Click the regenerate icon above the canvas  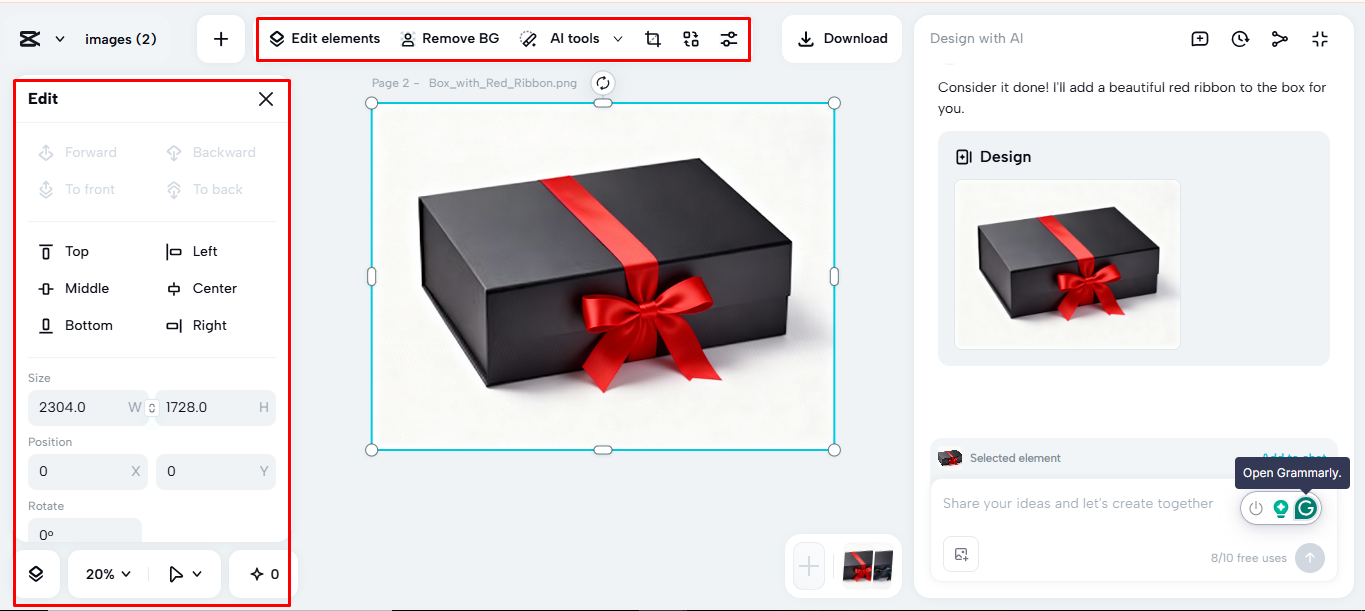pyautogui.click(x=602, y=83)
